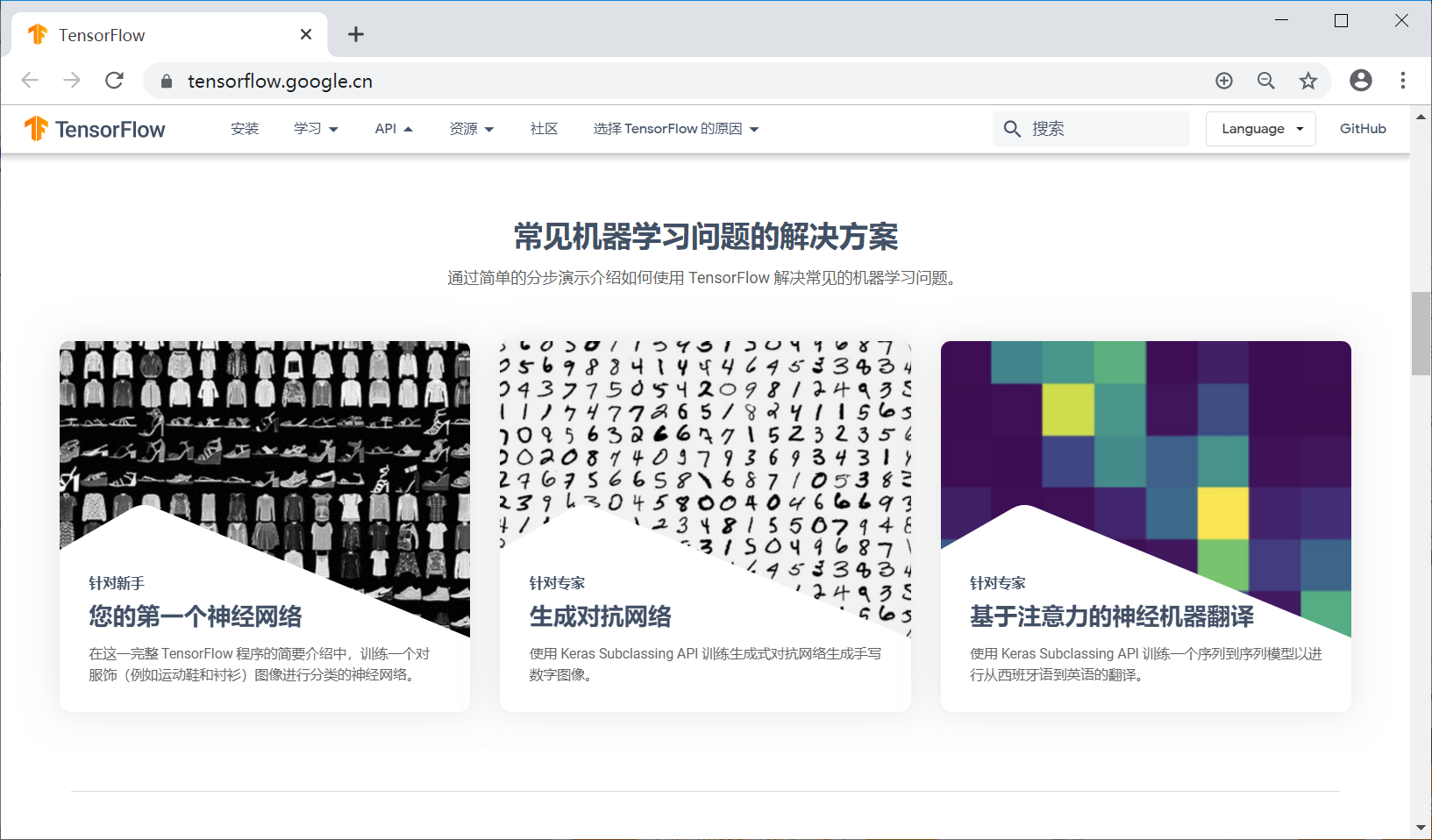Reload the current page
Screen dimensions: 1432x840
pos(114,80)
